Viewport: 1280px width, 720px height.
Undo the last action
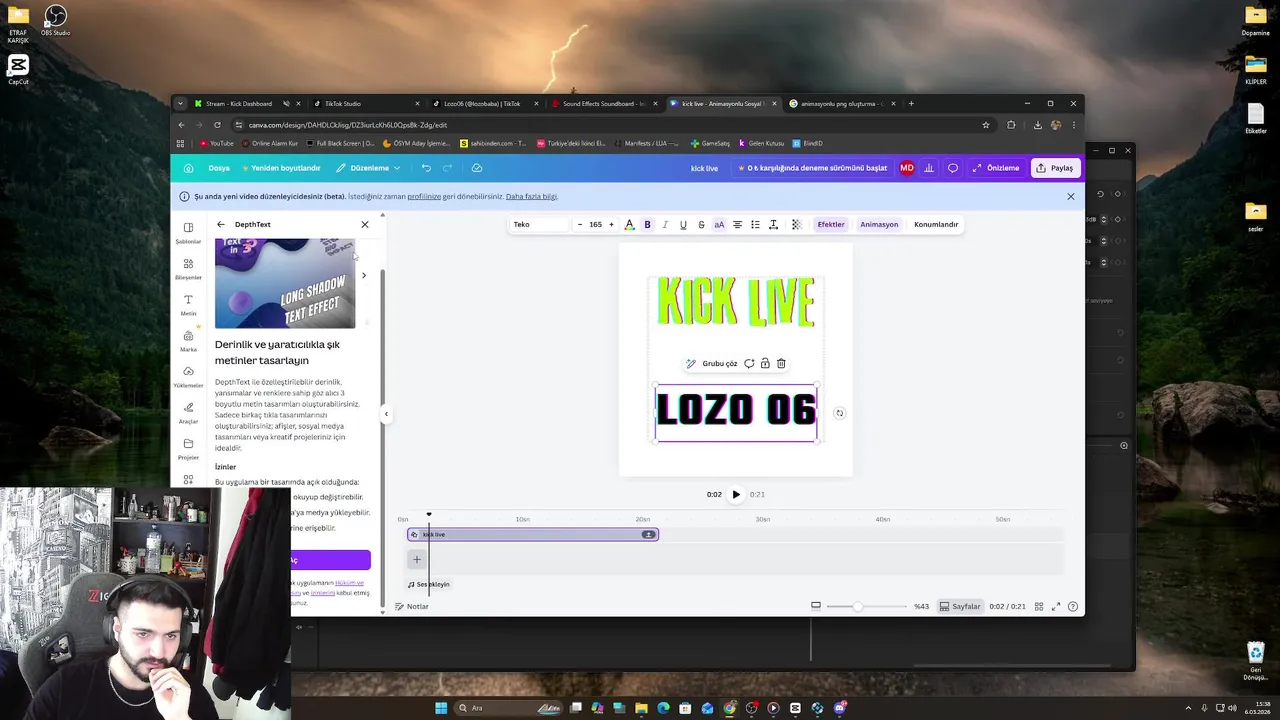[x=426, y=168]
